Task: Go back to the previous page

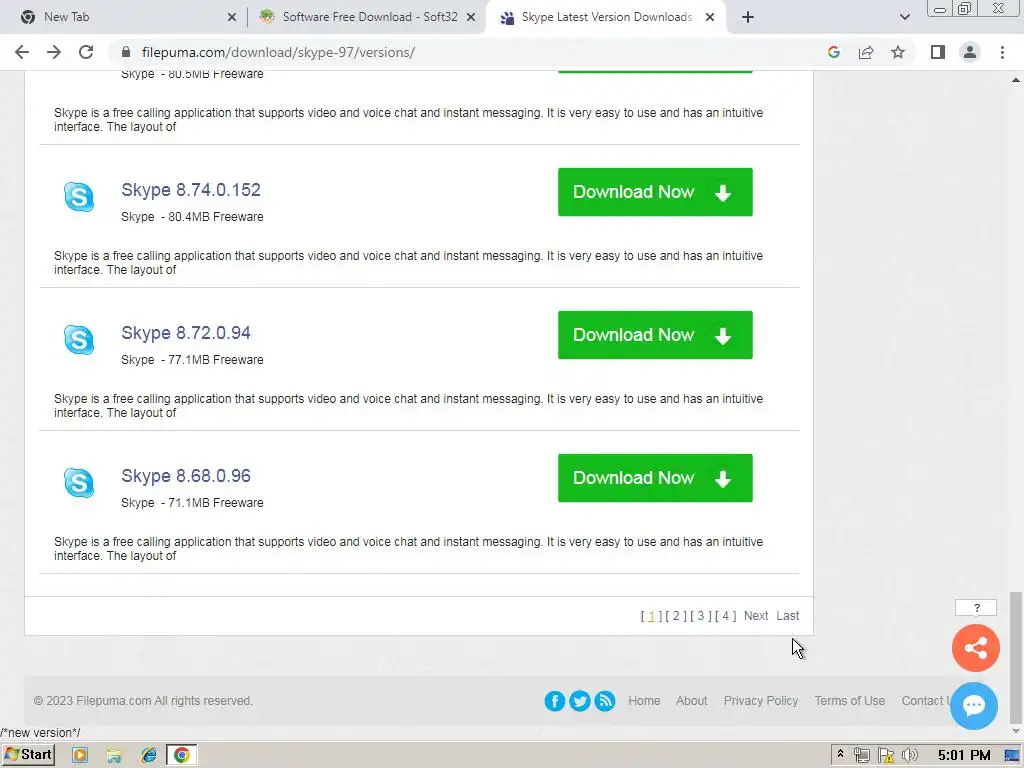Action: click(22, 52)
